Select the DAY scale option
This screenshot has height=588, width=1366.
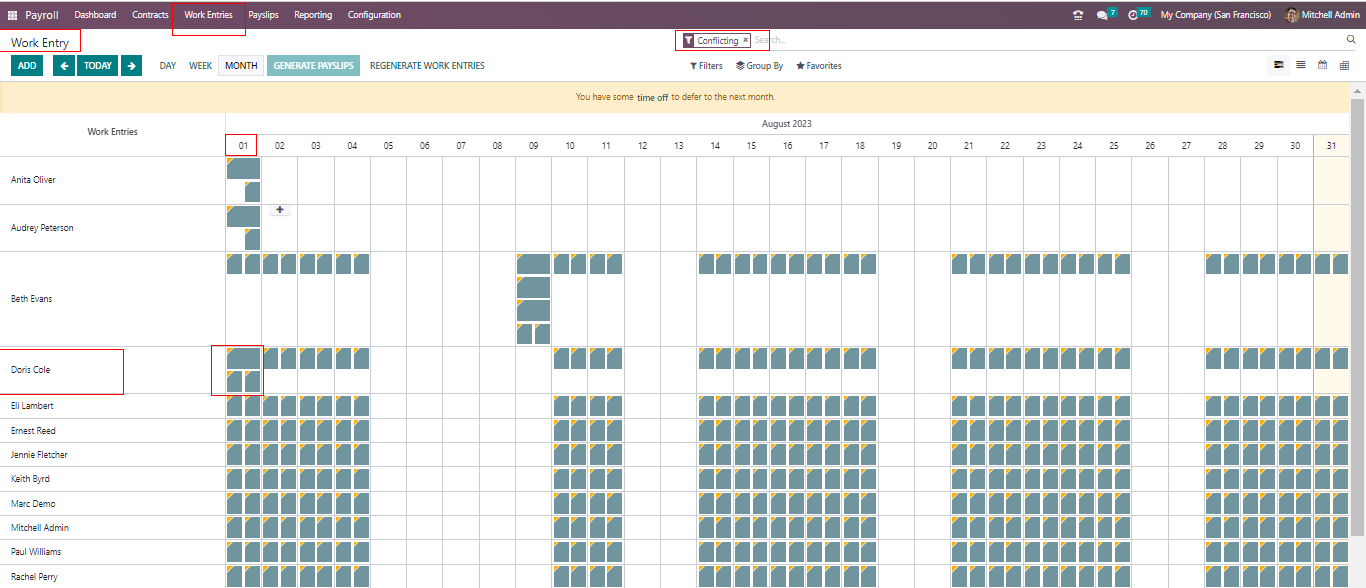pos(168,66)
